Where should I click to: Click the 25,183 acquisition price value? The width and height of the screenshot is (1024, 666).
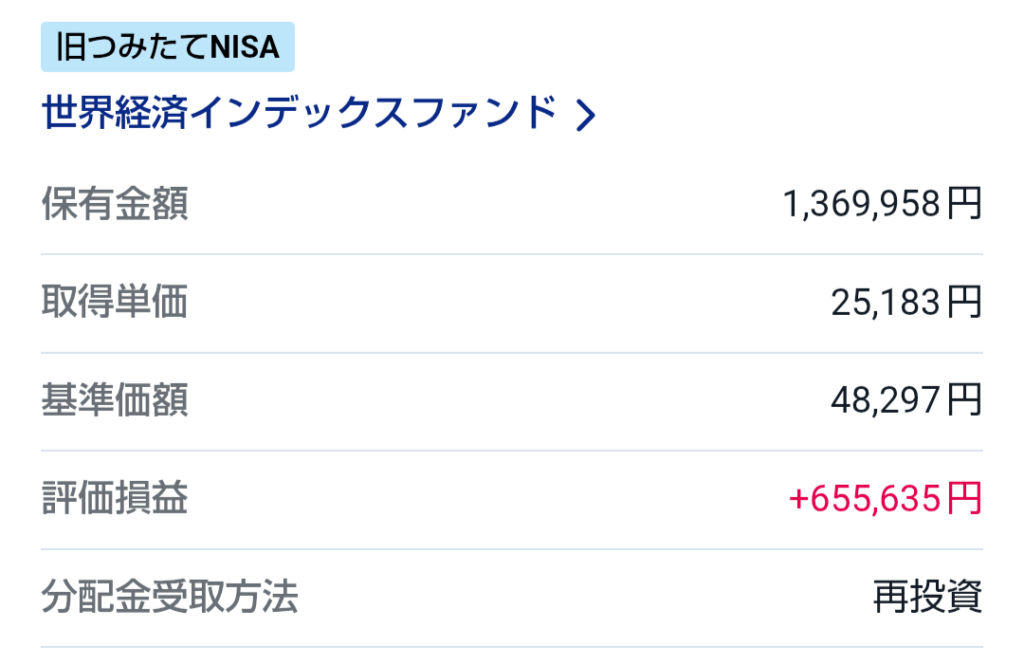[886, 303]
